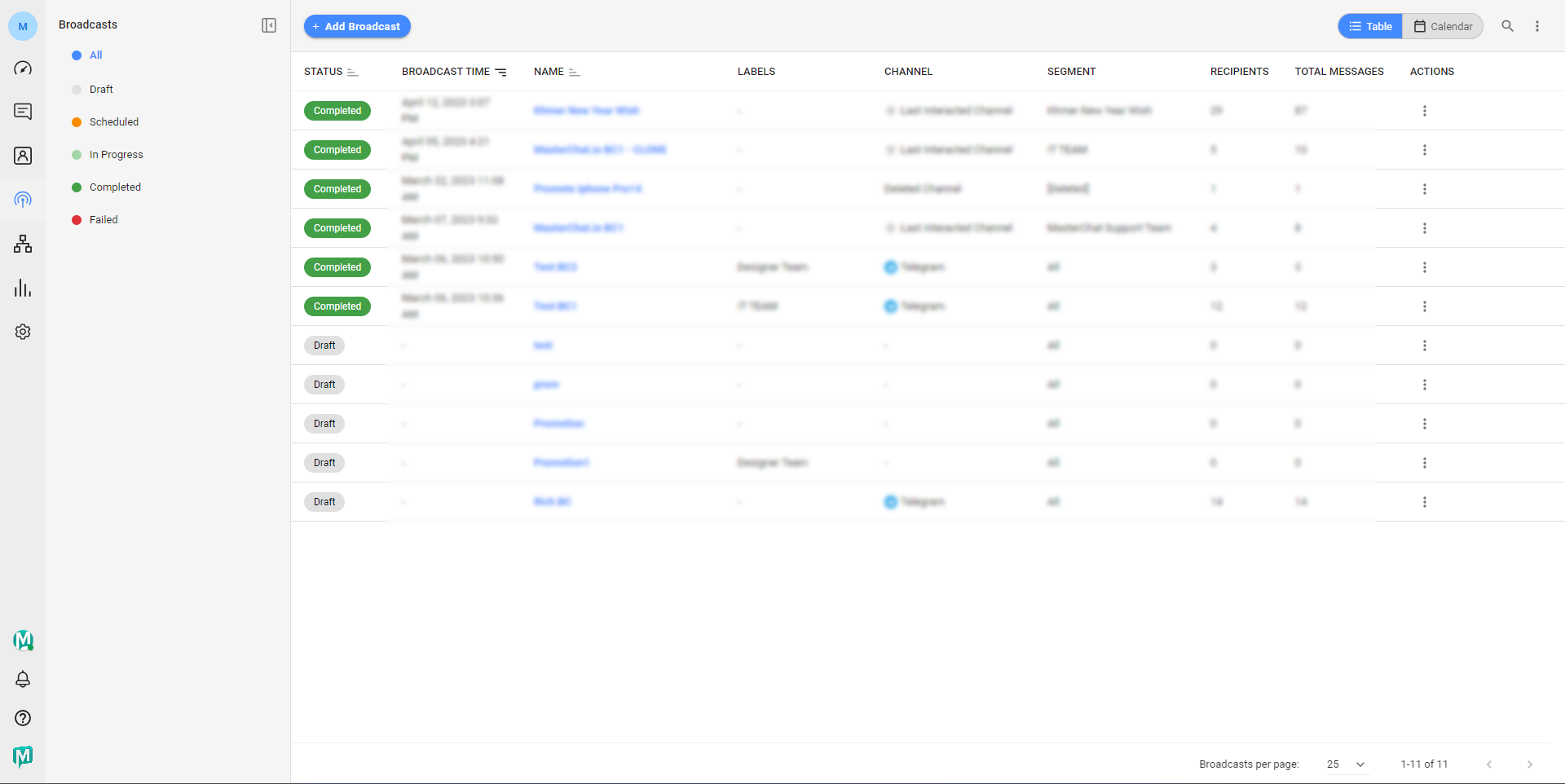Click the Draft badge in last row

click(324, 502)
